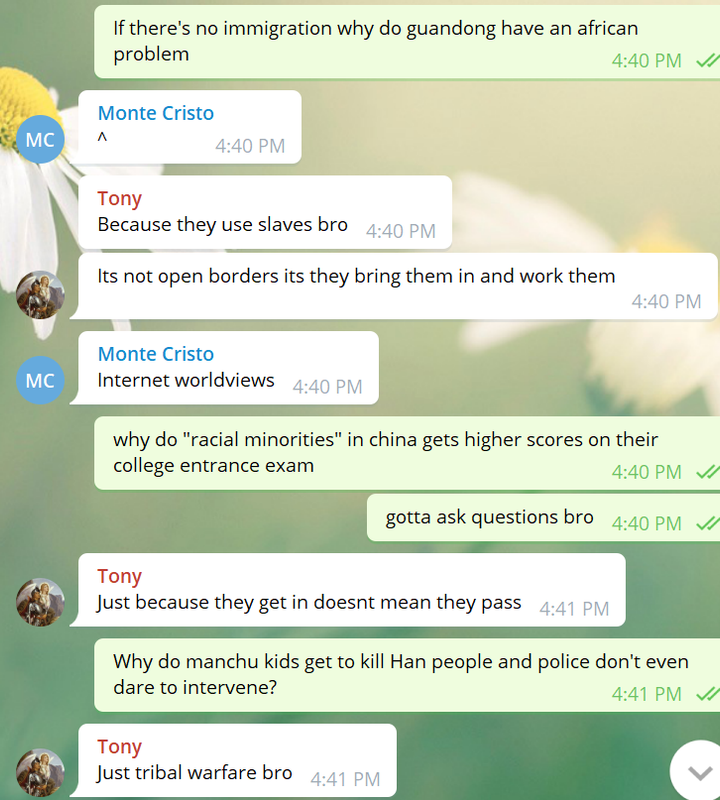This screenshot has height=800, width=720.
Task: Select the 'Just tribal warfare bro' bubble
Action: [x=233, y=760]
